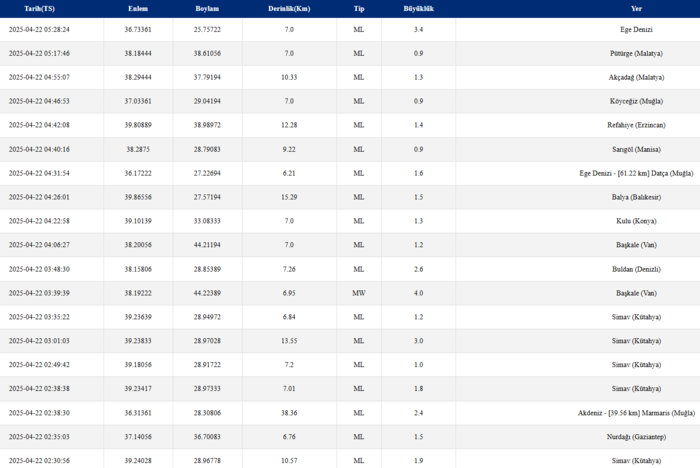
Task: Click depth value 10.33
Action: [289, 77]
